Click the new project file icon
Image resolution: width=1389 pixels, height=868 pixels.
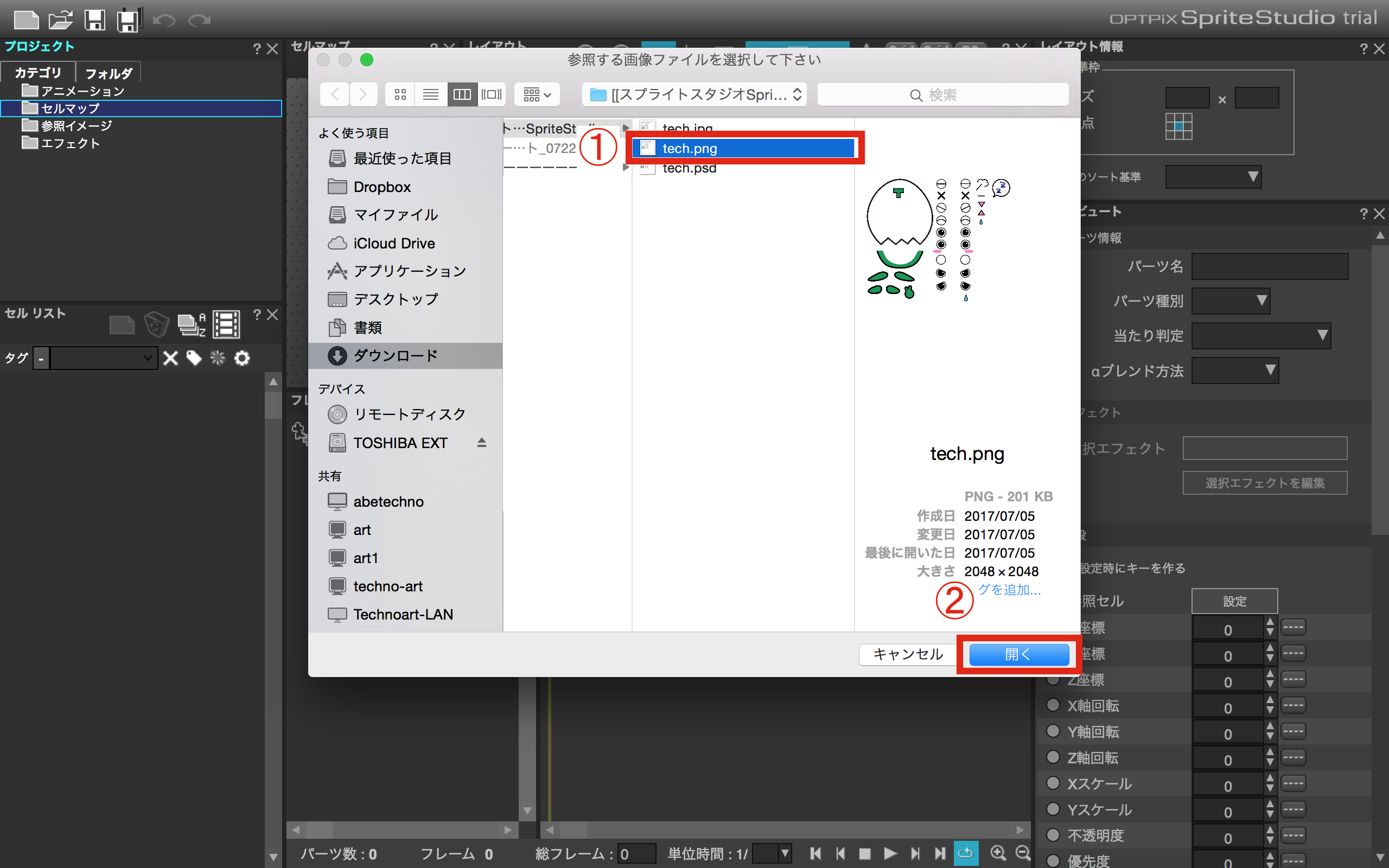click(x=26, y=20)
